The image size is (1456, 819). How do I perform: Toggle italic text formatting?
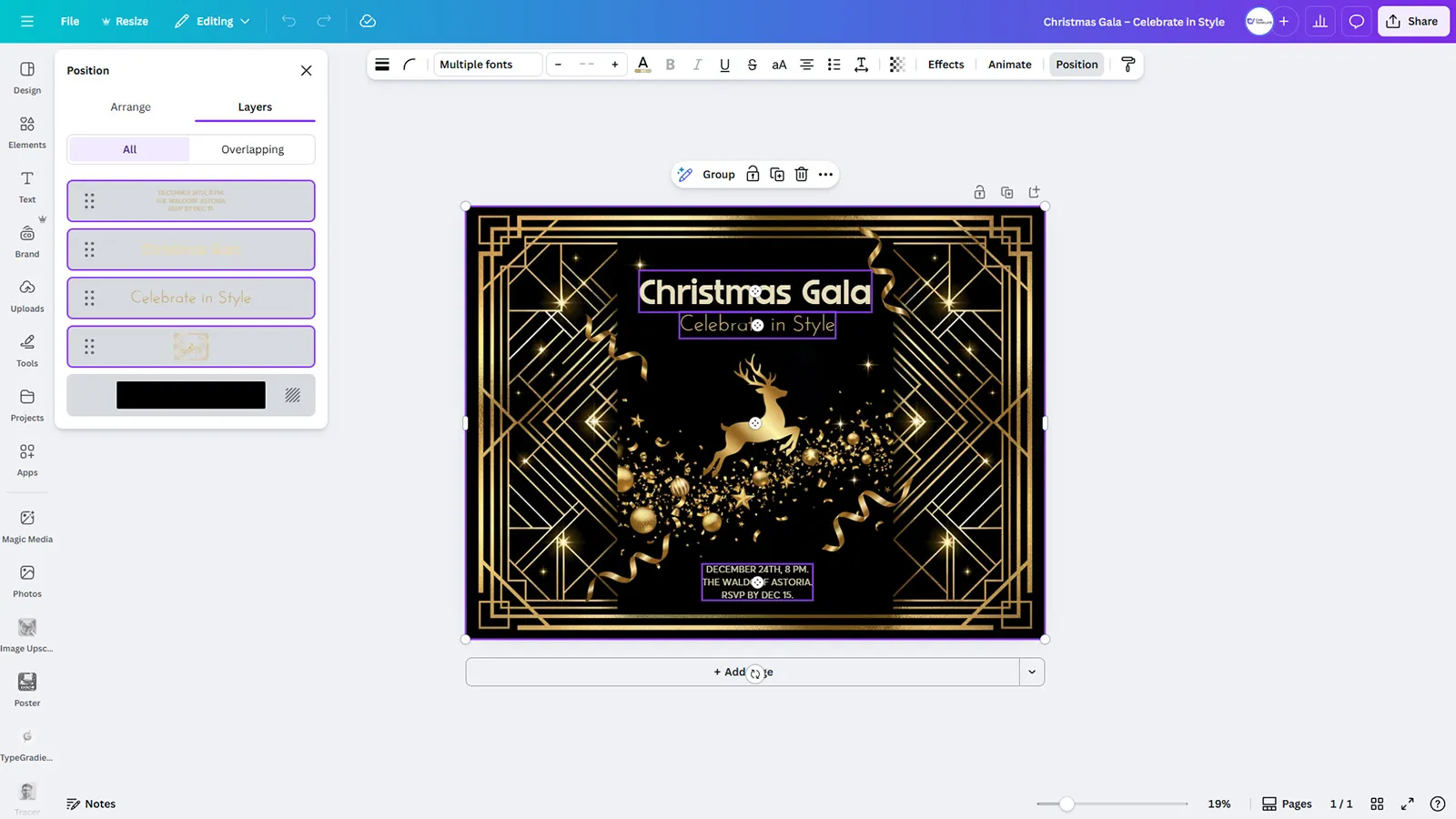[697, 65]
